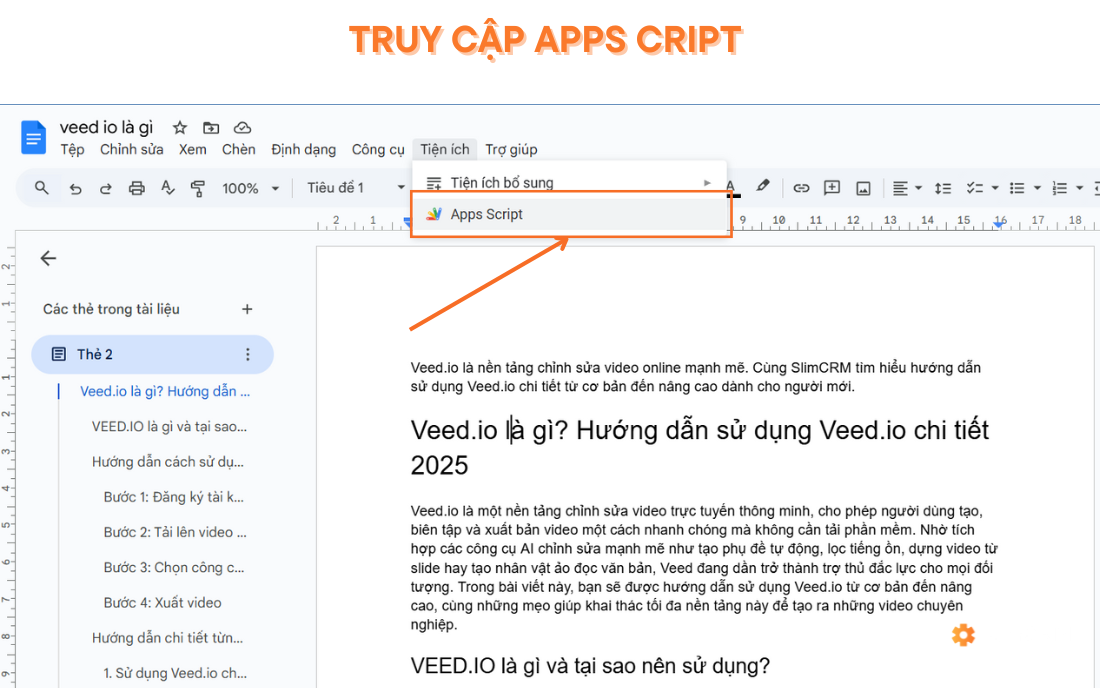1100x688 pixels.
Task: Click the move to folder icon
Action: click(x=210, y=128)
